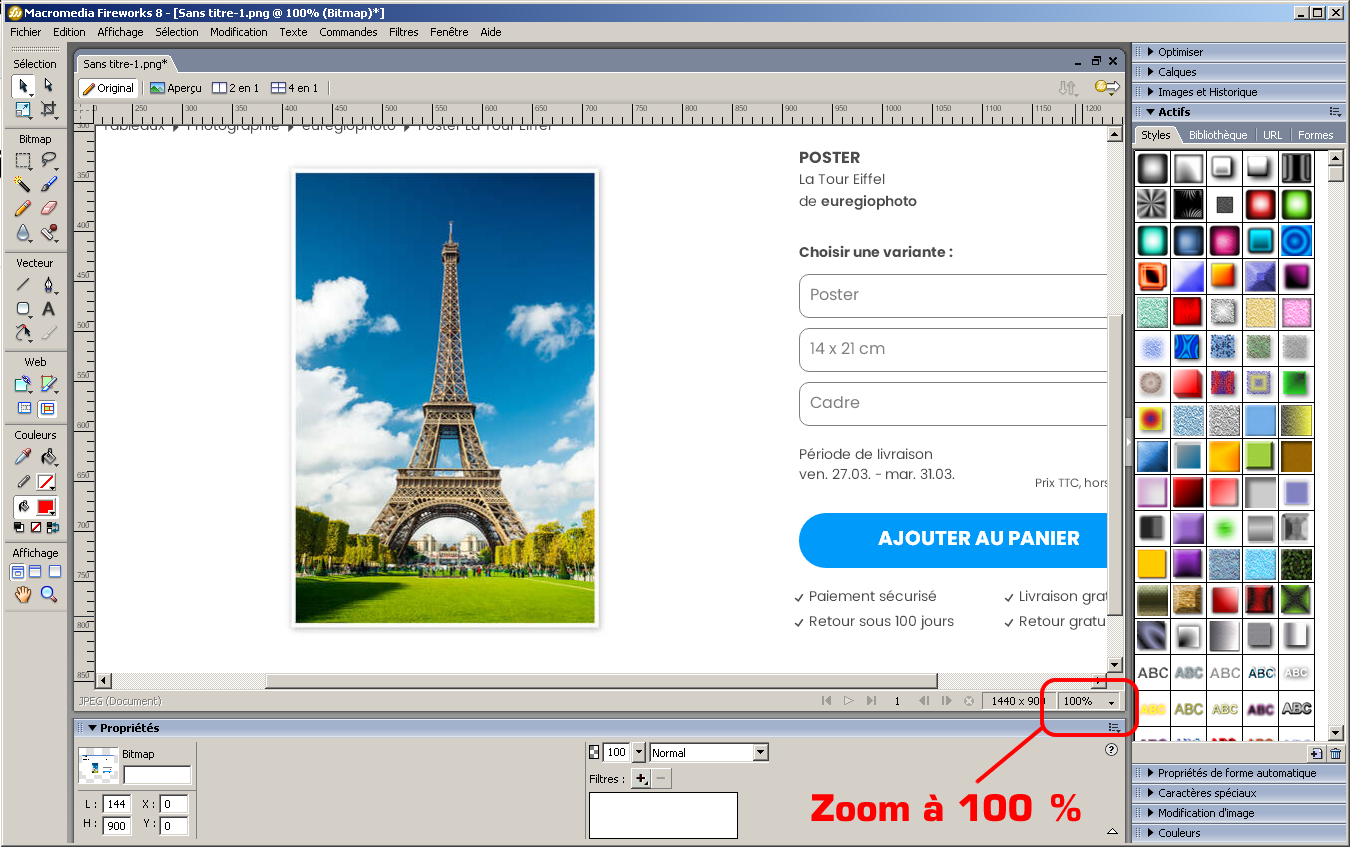Activate the Zoom magnifier tool
Viewport: 1350px width, 847px height.
click(x=48, y=595)
